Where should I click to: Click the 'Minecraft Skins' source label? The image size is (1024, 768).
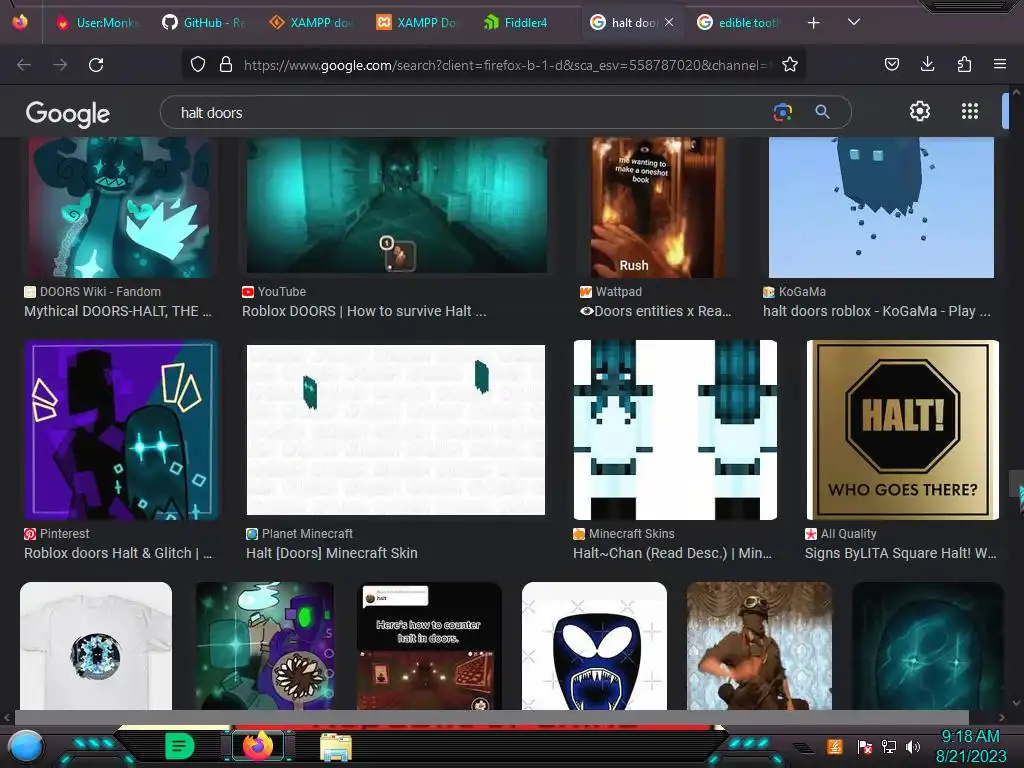point(632,534)
